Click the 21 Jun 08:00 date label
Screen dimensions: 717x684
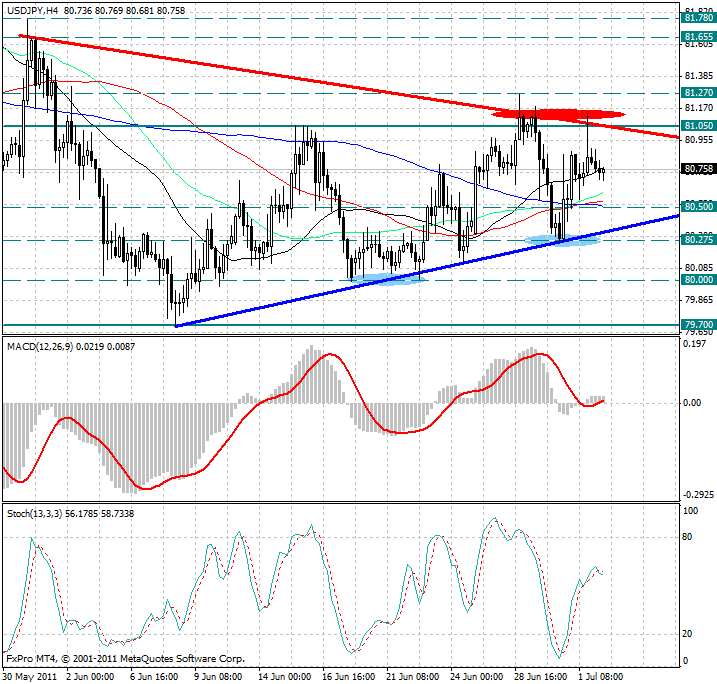point(412,676)
